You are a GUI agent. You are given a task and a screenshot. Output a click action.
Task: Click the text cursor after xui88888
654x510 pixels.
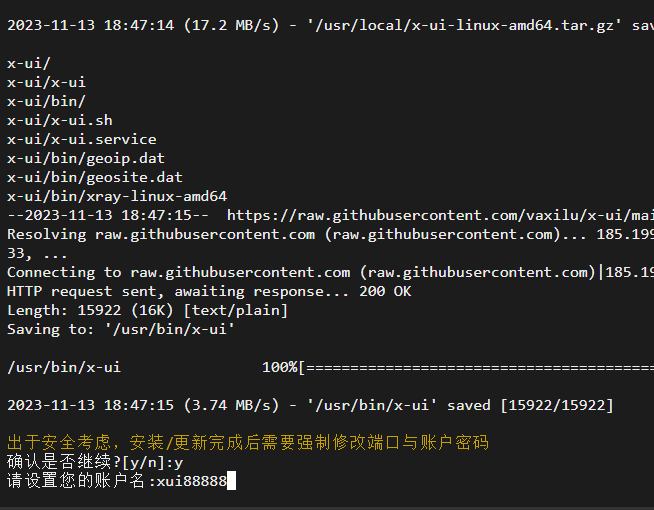pyautogui.click(x=231, y=481)
